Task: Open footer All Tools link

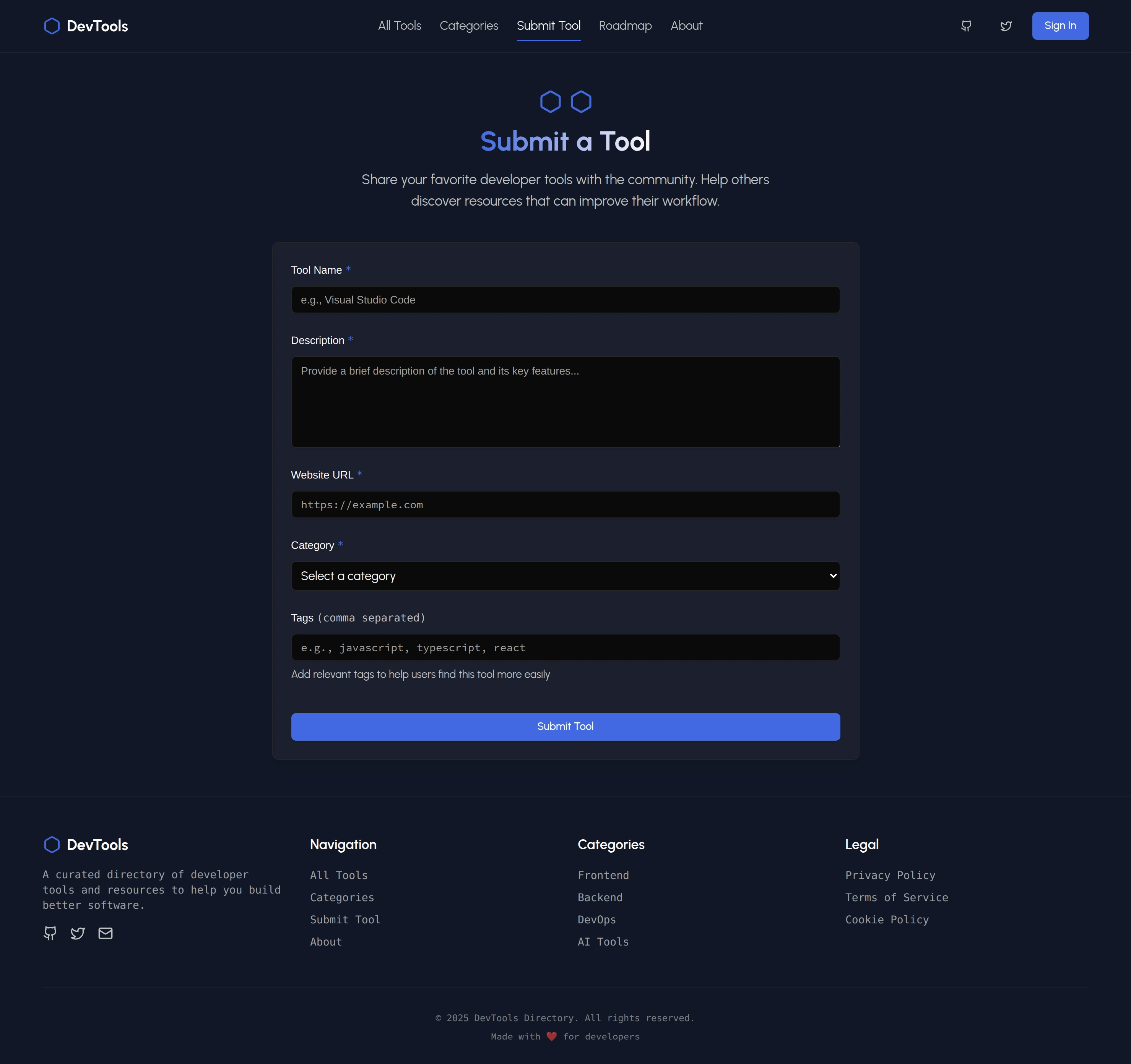Action: coord(338,875)
